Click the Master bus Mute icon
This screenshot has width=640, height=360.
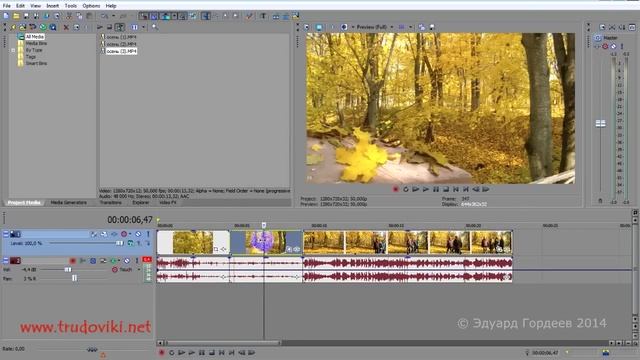click(613, 47)
